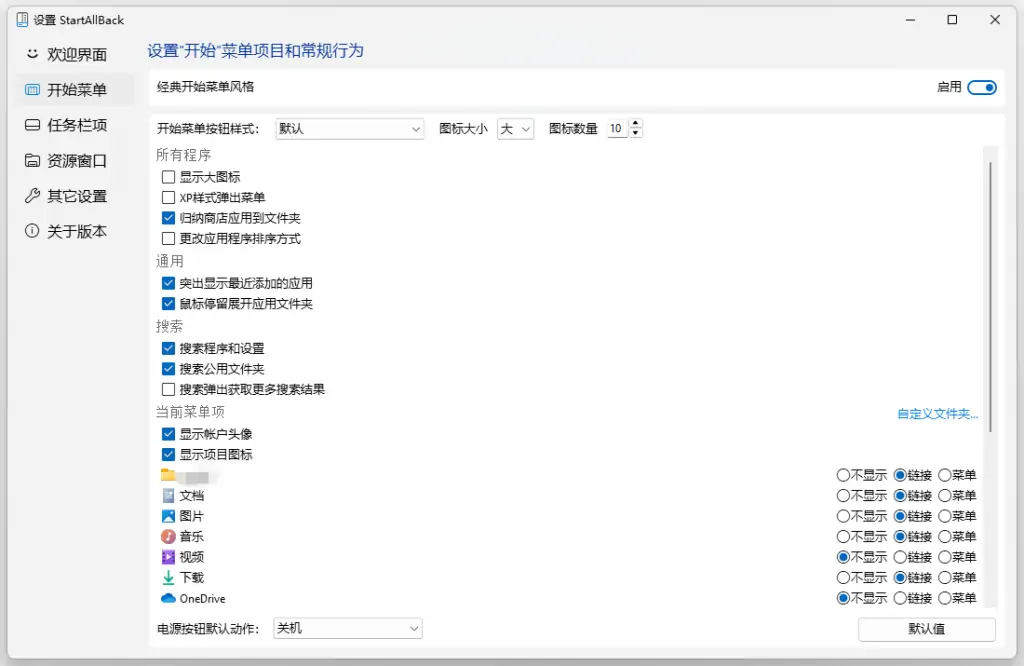Uncheck 突出显示最近添加的应用
Image resolution: width=1024 pixels, height=666 pixels.
pos(168,283)
